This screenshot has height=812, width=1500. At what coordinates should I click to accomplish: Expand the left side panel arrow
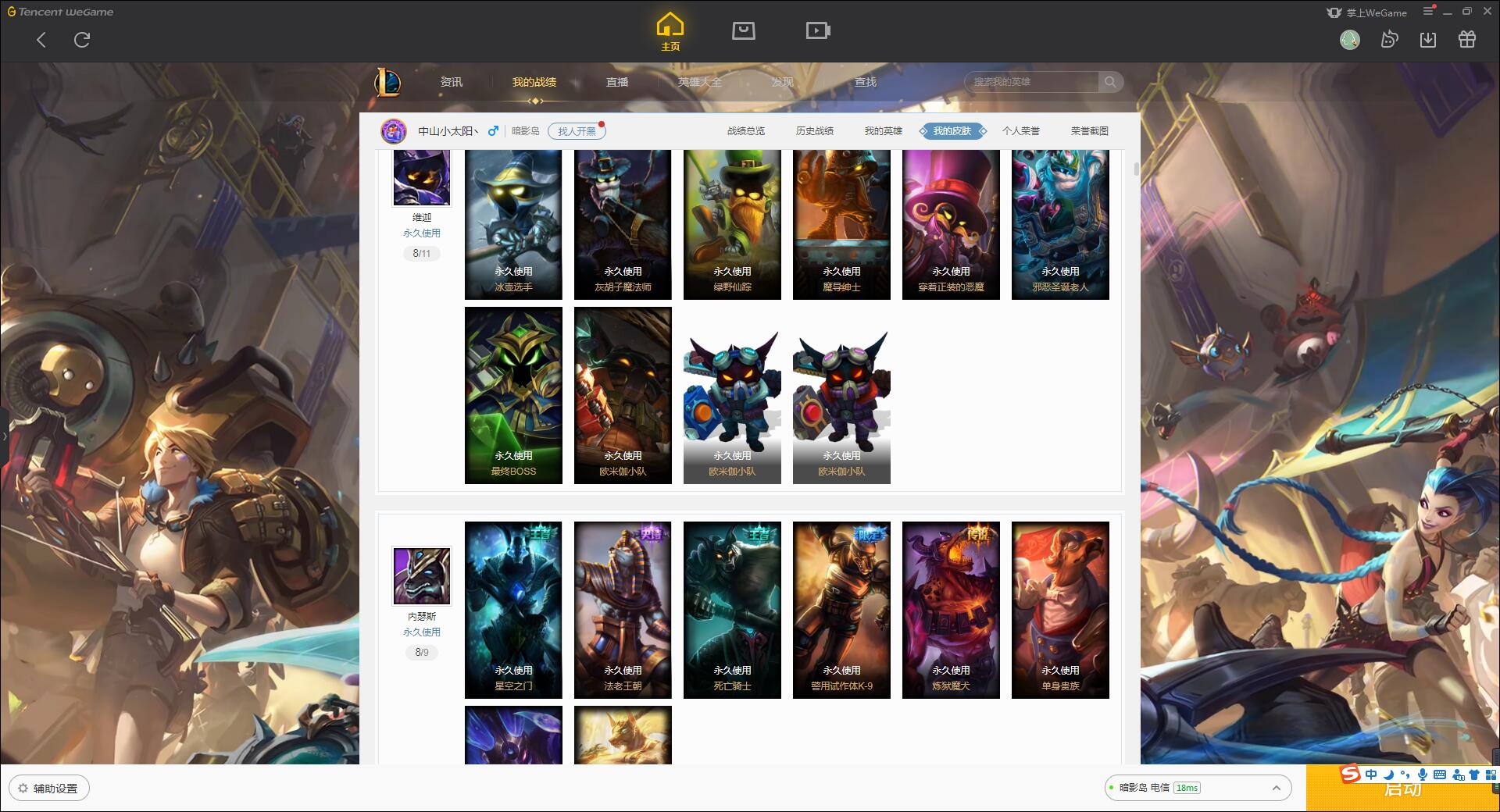(4, 436)
